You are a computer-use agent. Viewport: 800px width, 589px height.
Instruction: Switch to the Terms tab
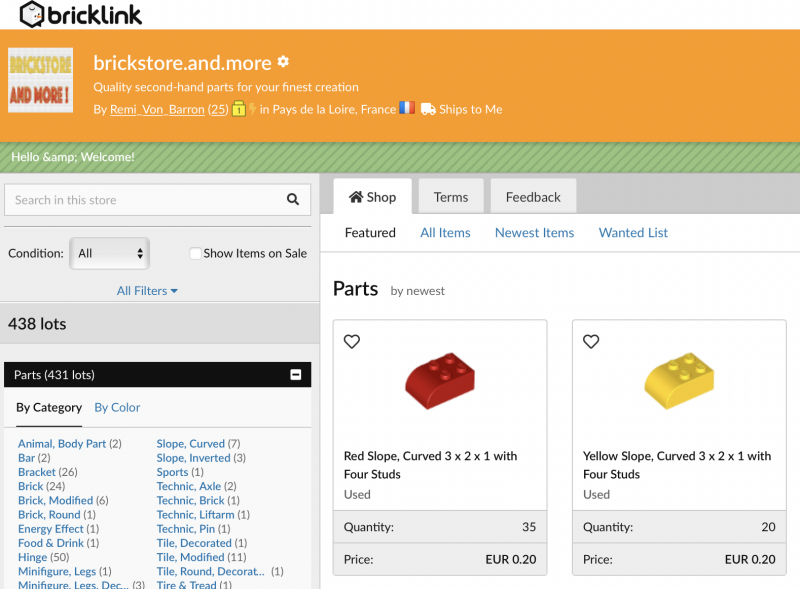click(450, 197)
